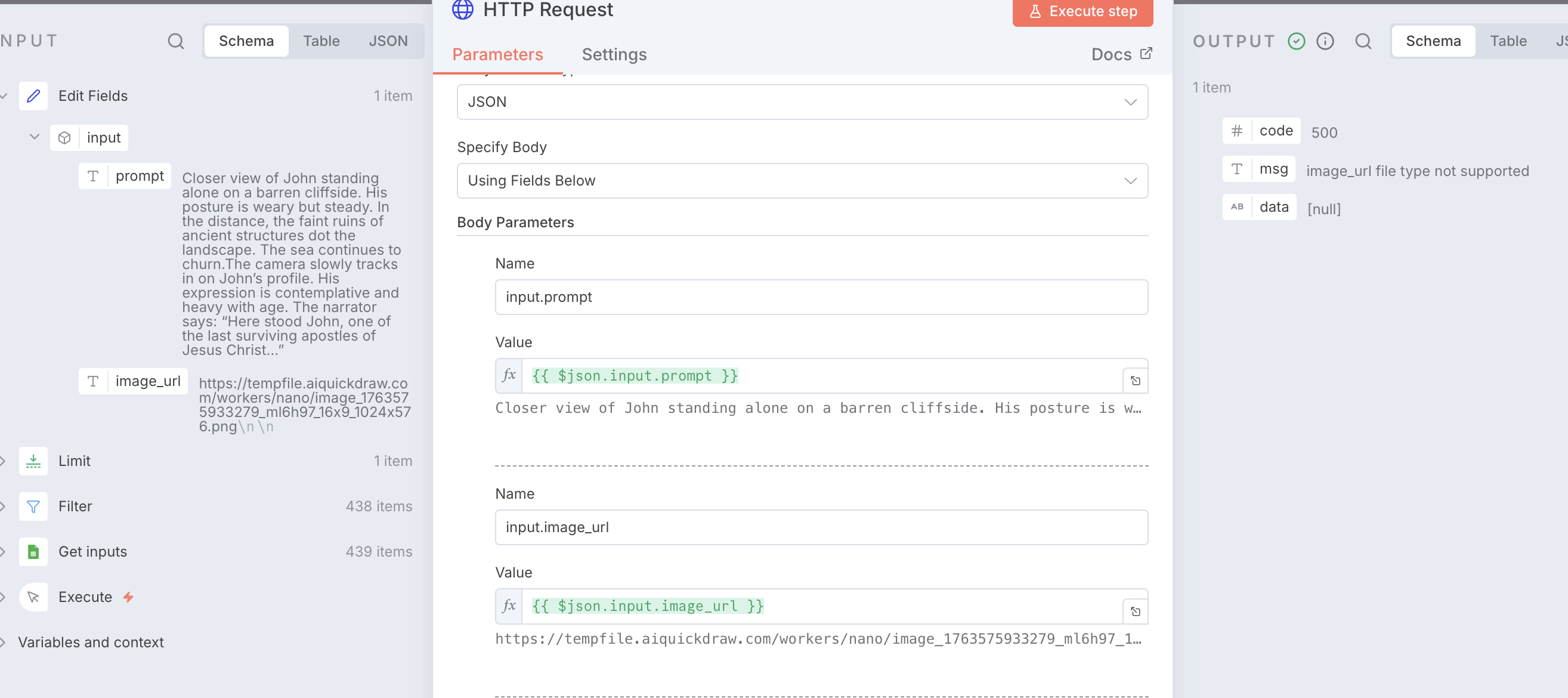
Task: Collapse the input tree item
Action: tap(35, 137)
